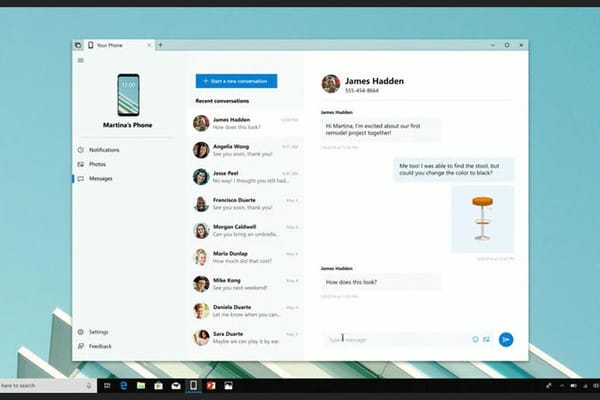Click the send message arrow button

tap(506, 340)
